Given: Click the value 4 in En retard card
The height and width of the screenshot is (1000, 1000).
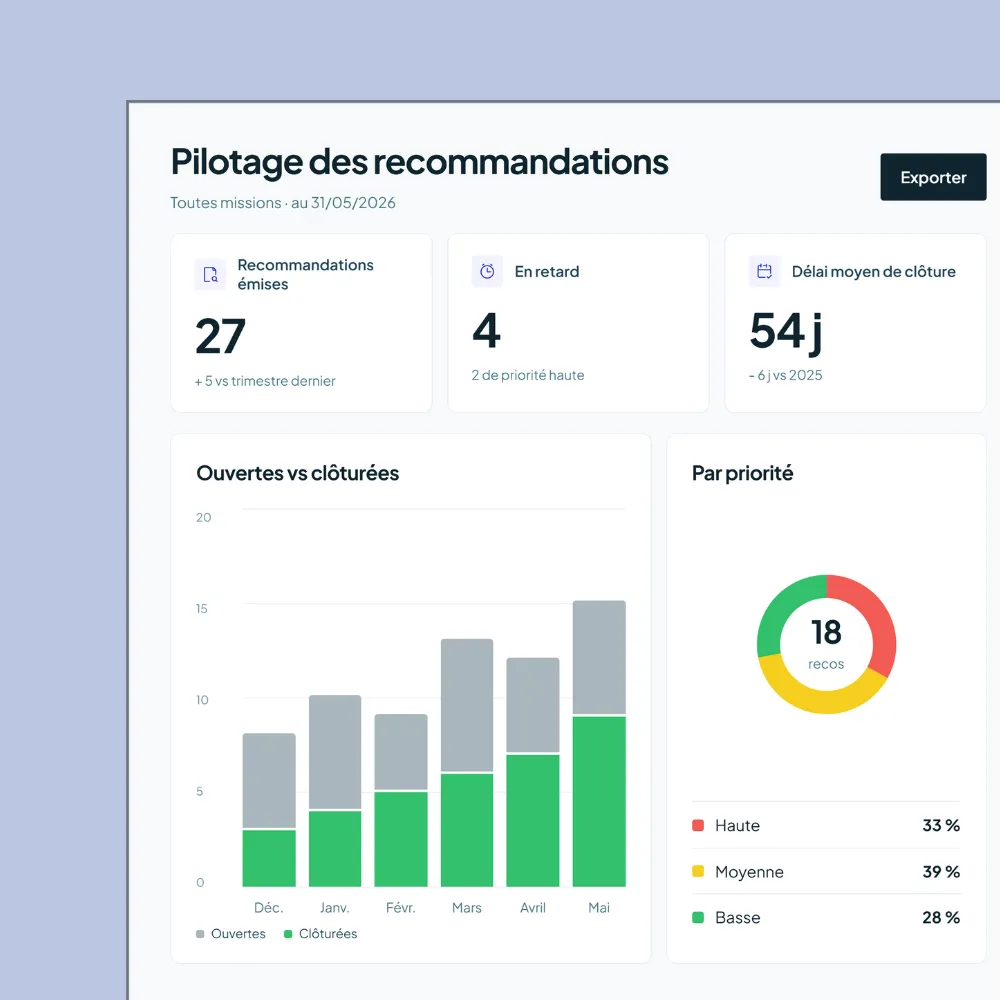Looking at the screenshot, I should click(487, 330).
